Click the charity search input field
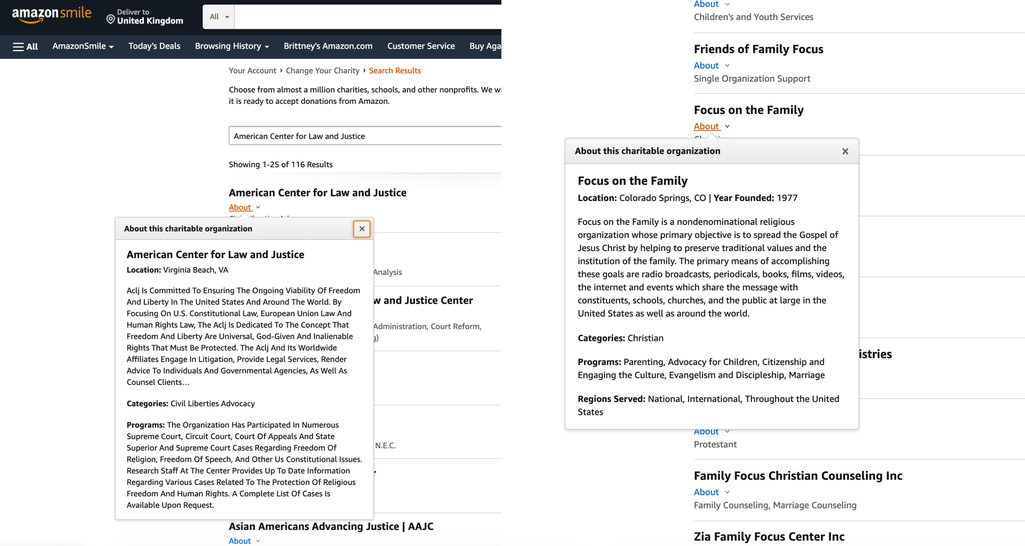 [365, 136]
